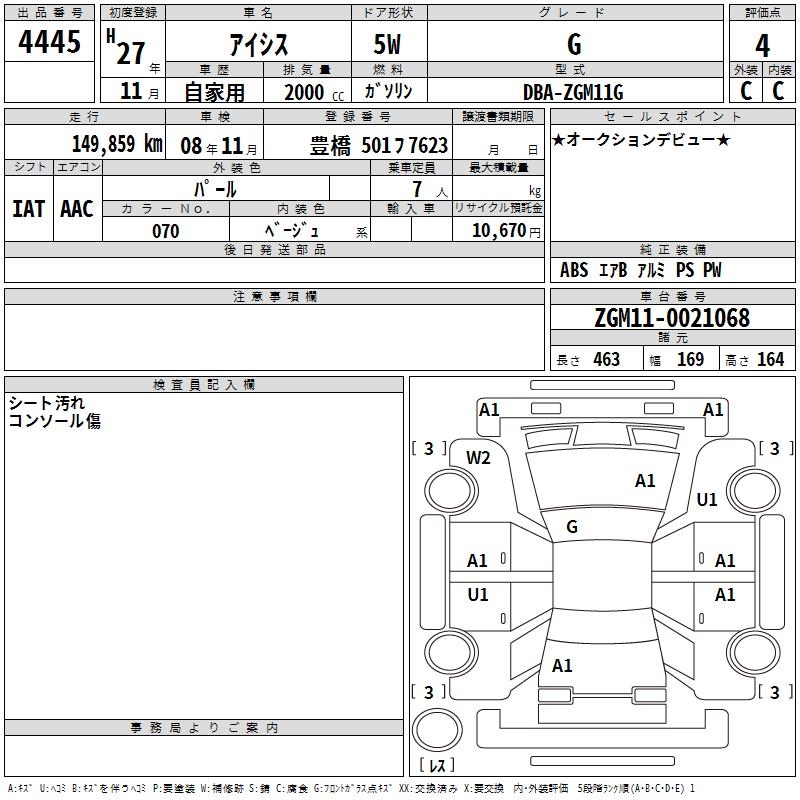Click door type 5W
The width and height of the screenshot is (800, 800).
point(387,44)
